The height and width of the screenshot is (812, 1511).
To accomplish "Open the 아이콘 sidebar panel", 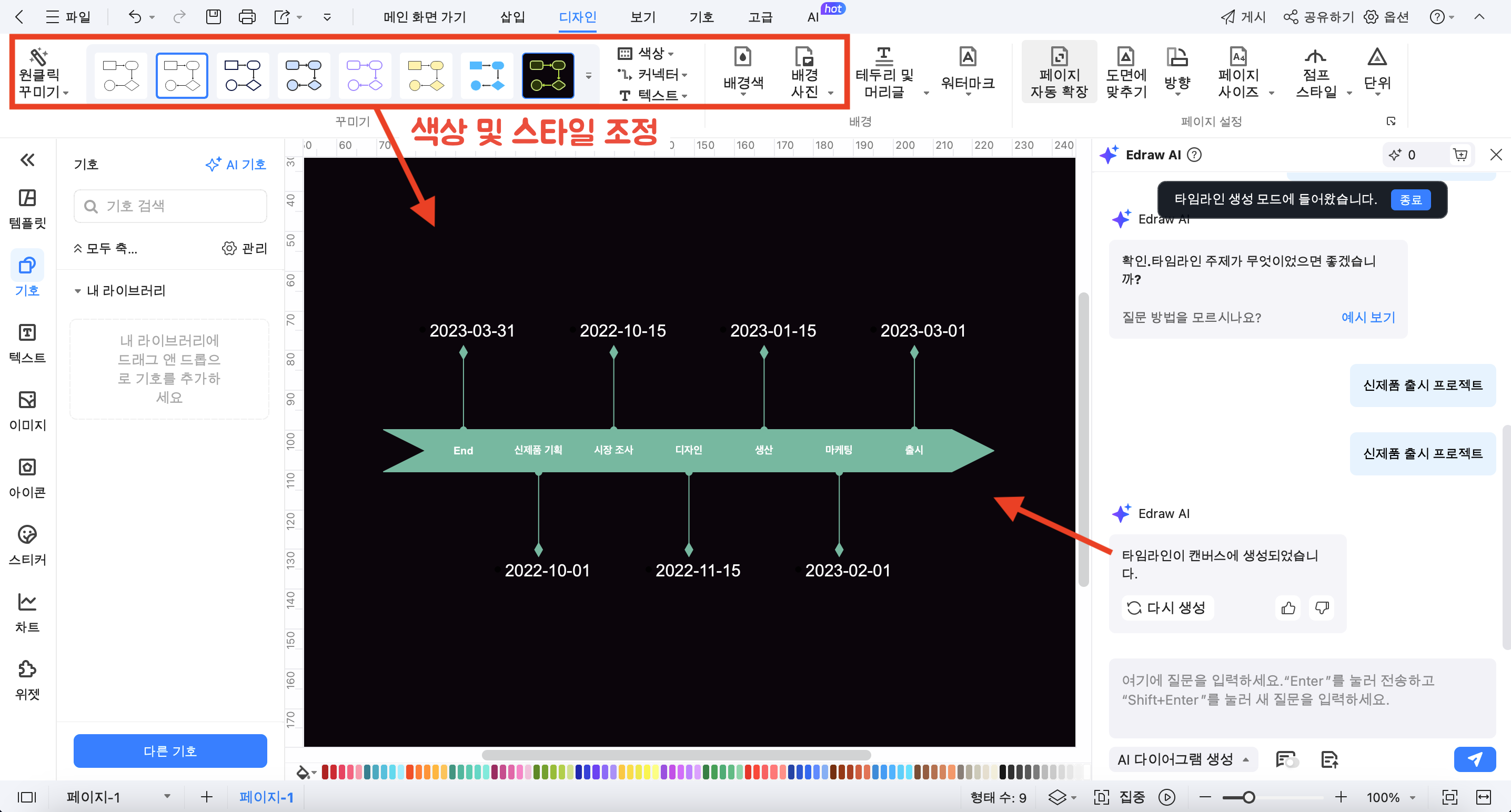I will point(27,478).
